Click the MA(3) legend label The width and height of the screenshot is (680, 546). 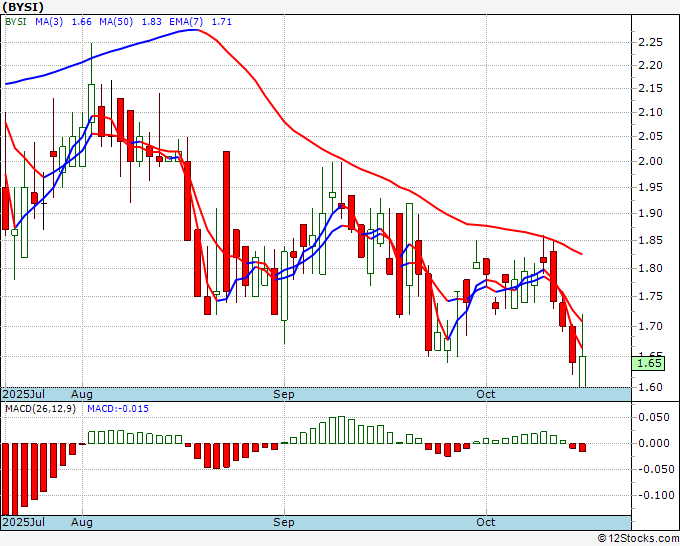pos(49,22)
